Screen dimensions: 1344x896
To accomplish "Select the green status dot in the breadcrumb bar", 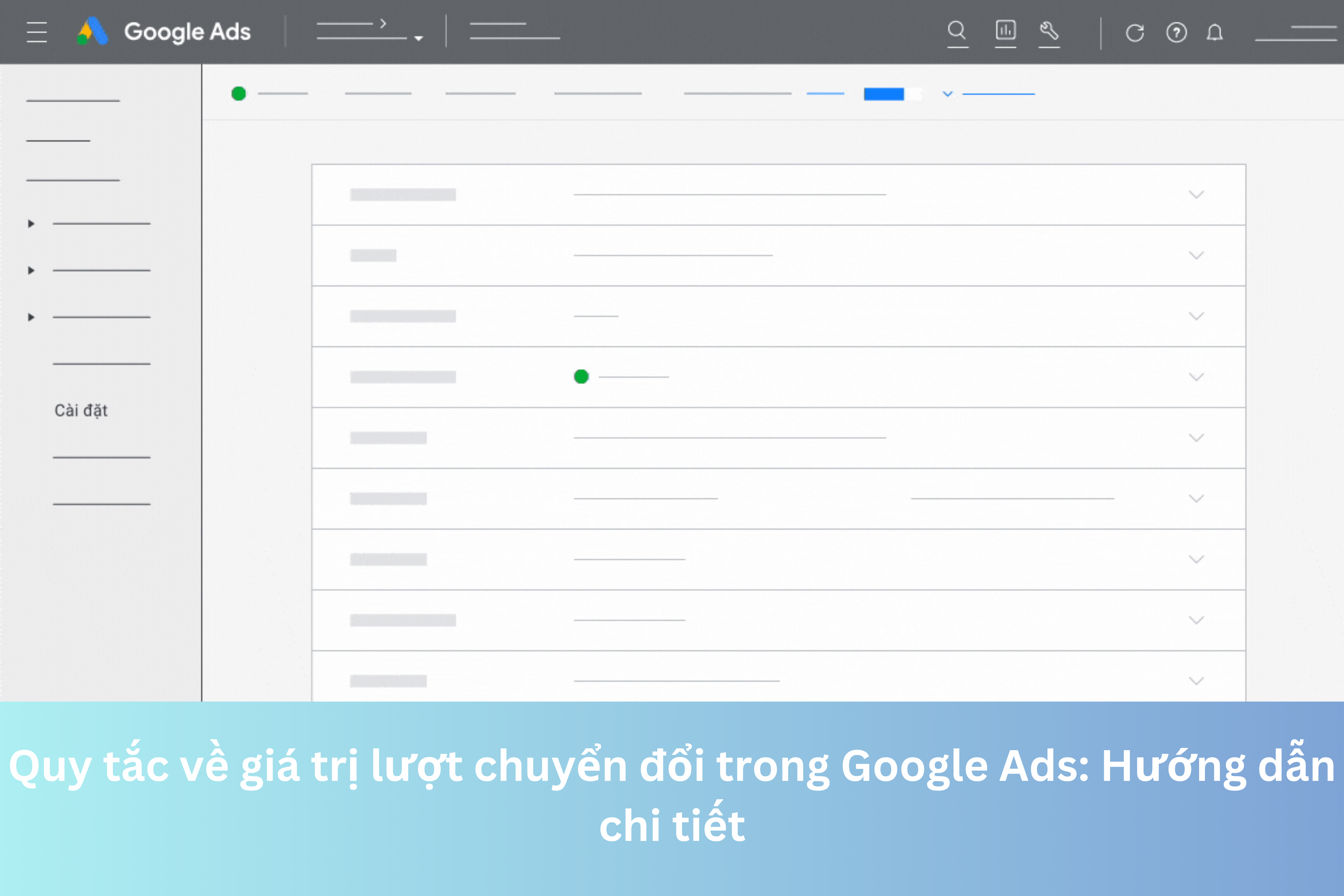I will point(238,93).
